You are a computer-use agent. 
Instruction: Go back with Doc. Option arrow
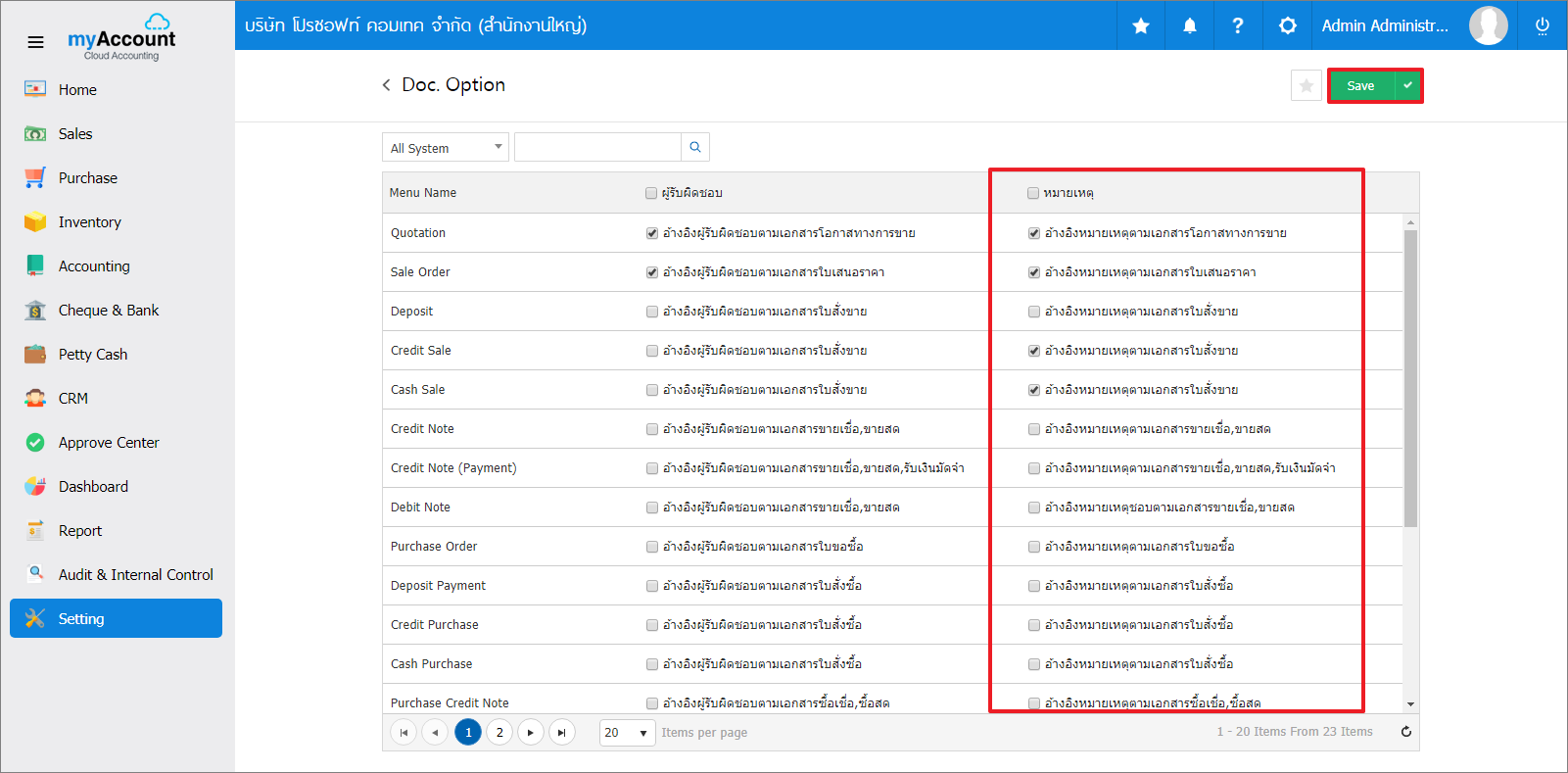click(x=386, y=85)
